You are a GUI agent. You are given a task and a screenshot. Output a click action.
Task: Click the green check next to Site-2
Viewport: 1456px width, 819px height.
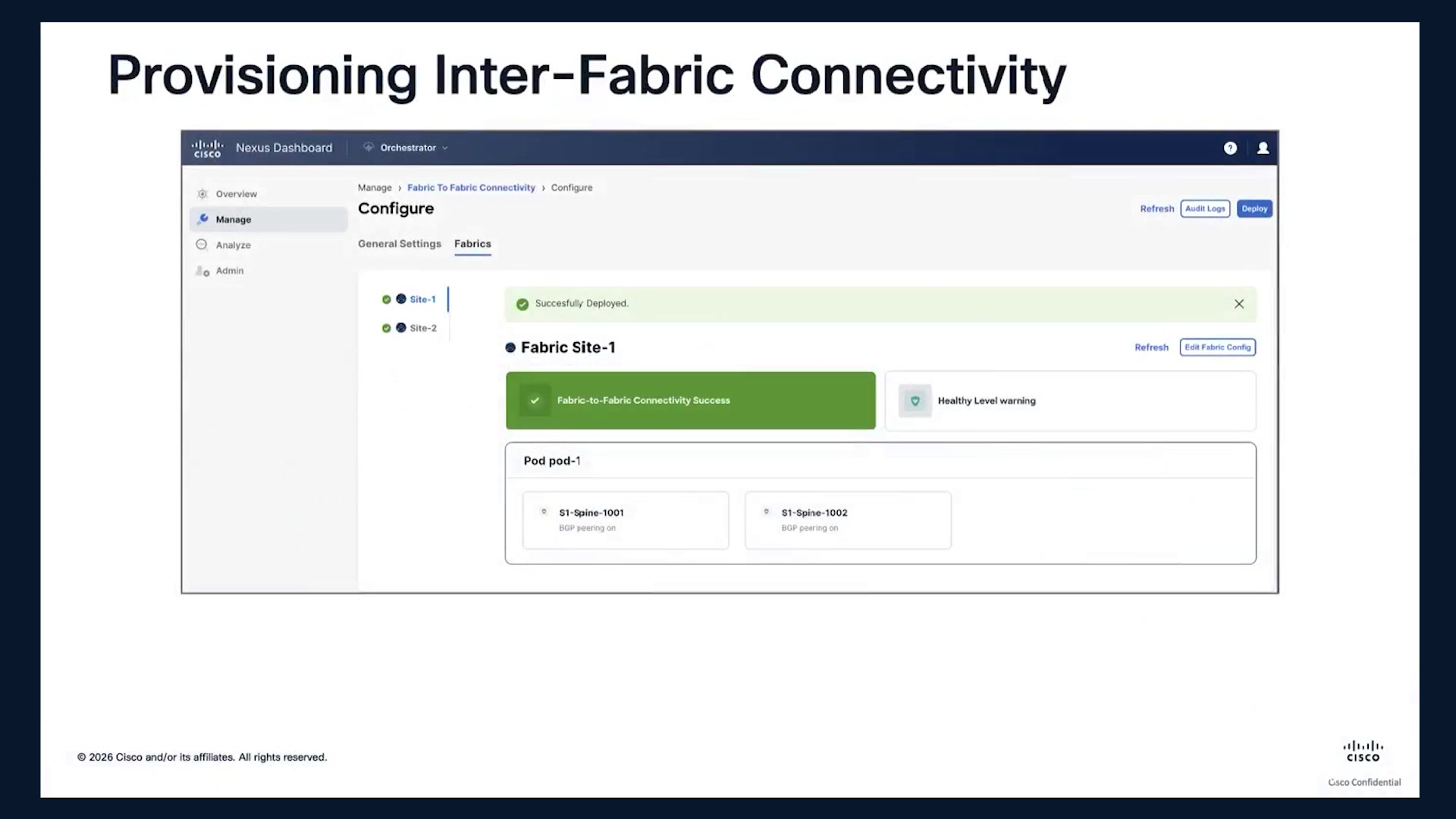[387, 328]
